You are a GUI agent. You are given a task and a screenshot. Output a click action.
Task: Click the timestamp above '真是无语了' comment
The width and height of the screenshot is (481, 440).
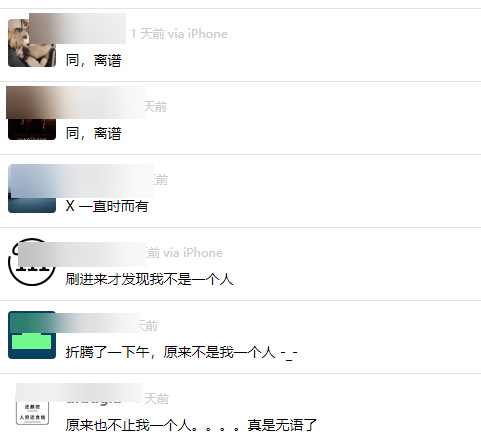pyautogui.click(x=156, y=399)
